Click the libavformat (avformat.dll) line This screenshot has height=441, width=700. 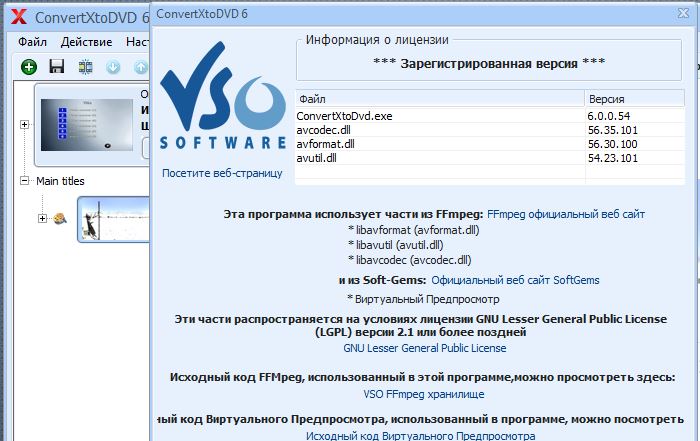pos(413,230)
